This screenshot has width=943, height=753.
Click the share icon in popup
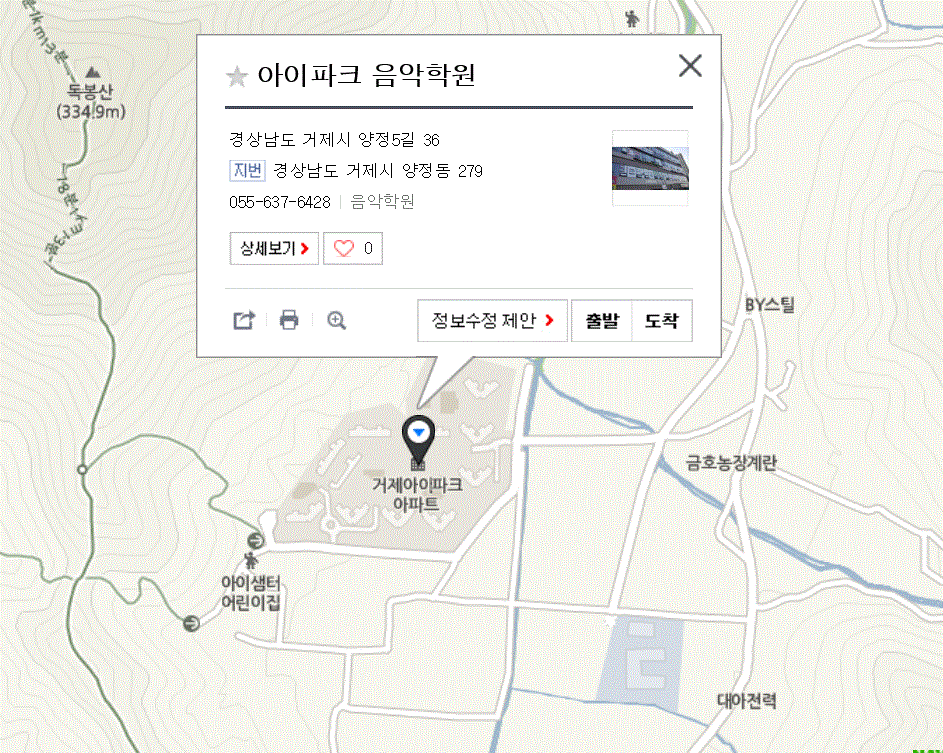[x=244, y=320]
